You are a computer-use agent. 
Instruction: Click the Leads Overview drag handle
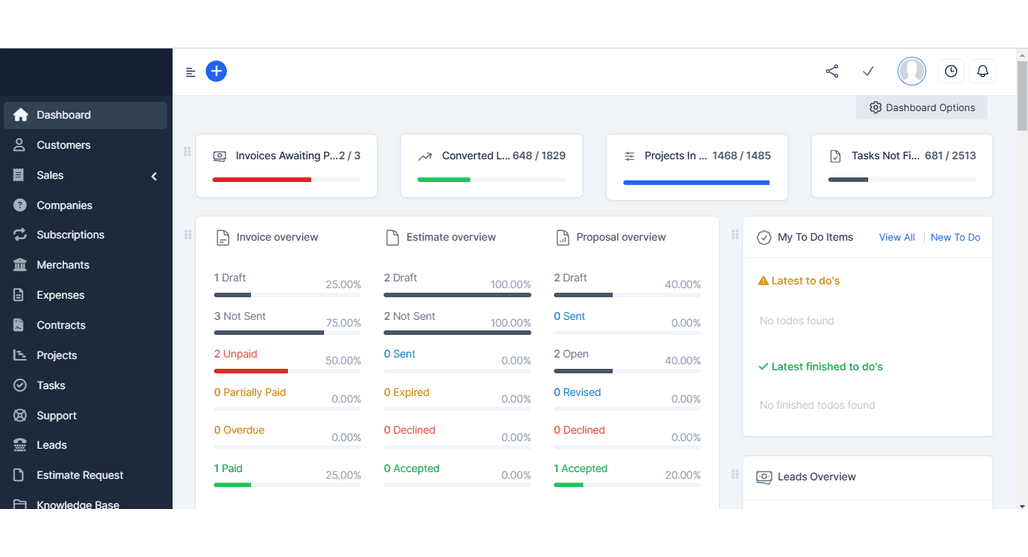tap(735, 475)
